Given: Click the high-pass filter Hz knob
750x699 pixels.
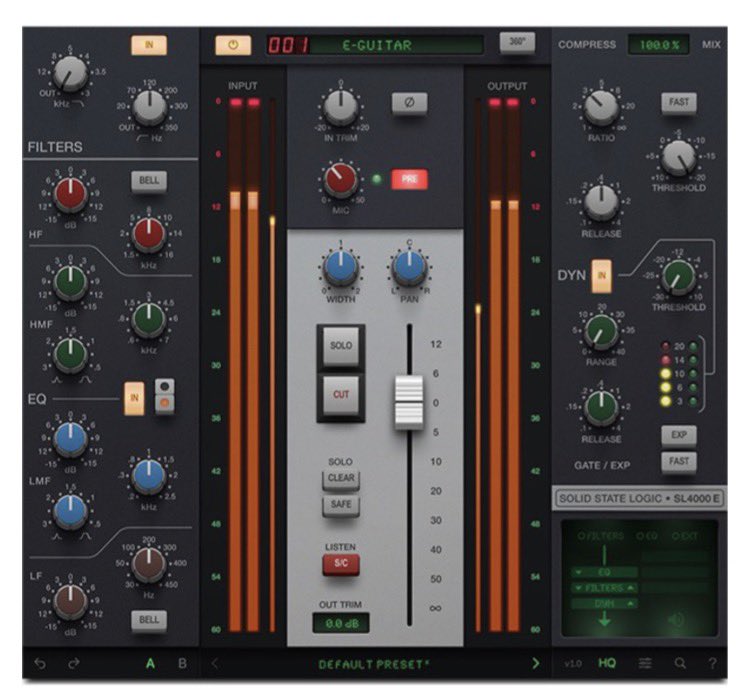Looking at the screenshot, I should click(149, 107).
